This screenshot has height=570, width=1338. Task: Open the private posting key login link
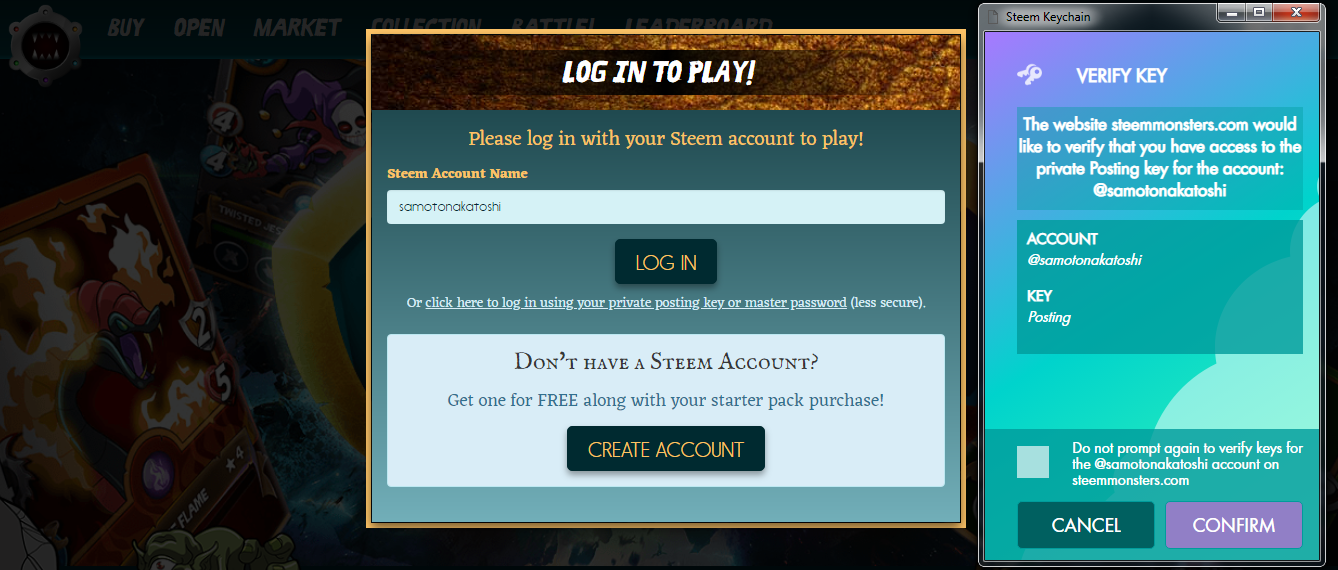(x=636, y=302)
